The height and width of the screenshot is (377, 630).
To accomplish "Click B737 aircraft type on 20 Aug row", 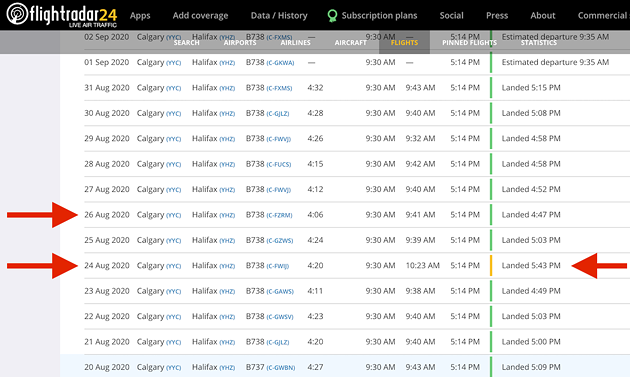I will point(255,367).
